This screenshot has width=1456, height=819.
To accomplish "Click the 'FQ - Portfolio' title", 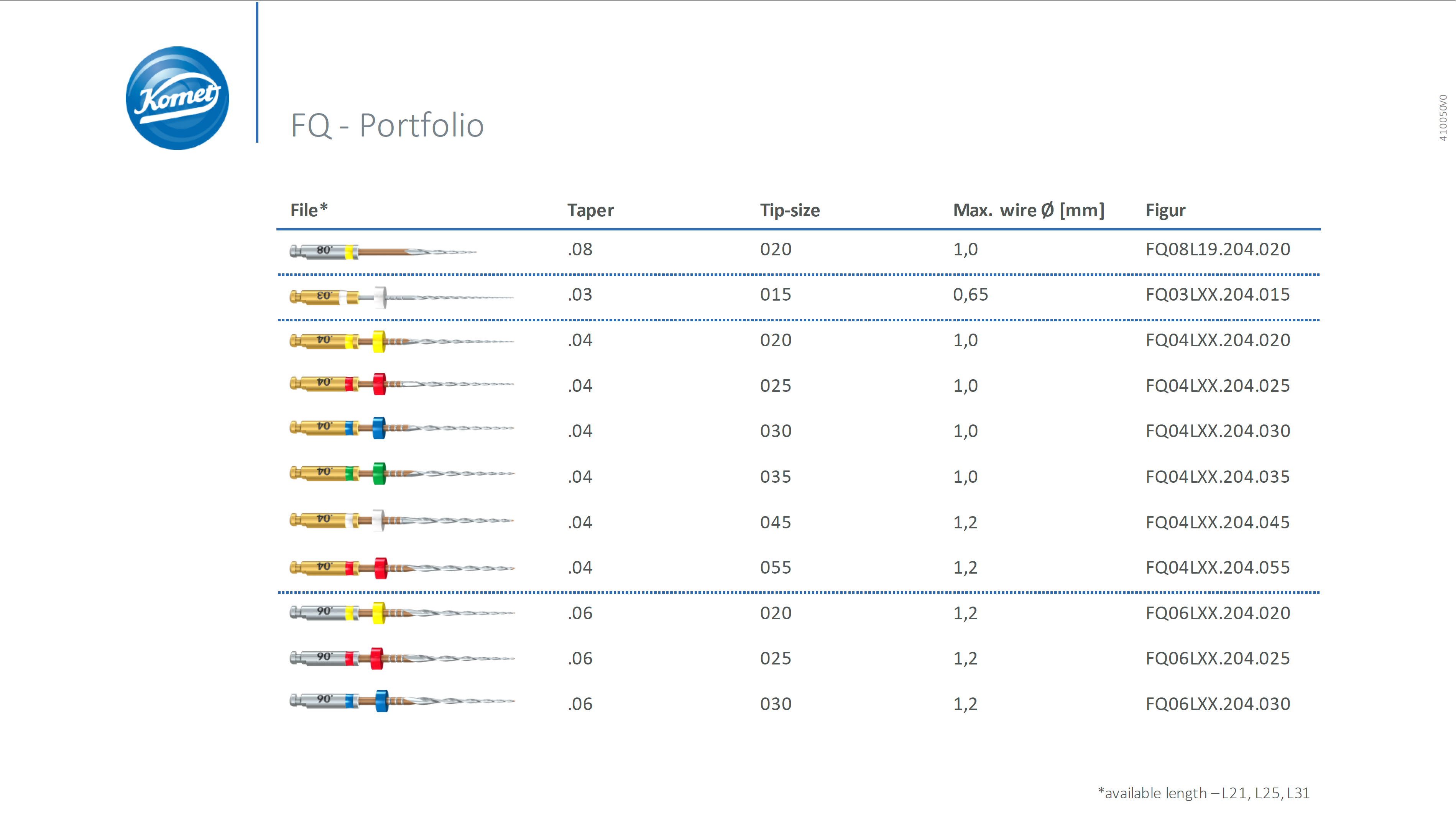I will pos(387,125).
